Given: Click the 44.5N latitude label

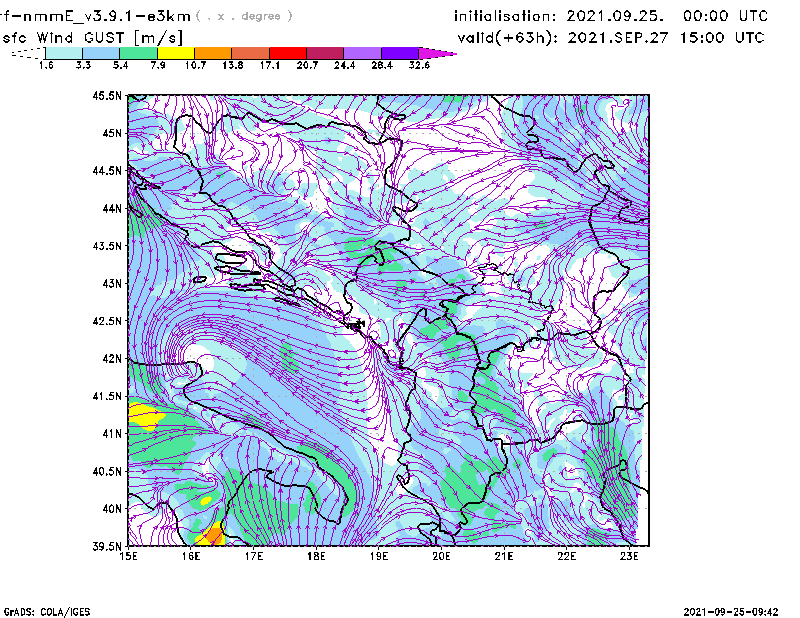Looking at the screenshot, I should point(107,170).
